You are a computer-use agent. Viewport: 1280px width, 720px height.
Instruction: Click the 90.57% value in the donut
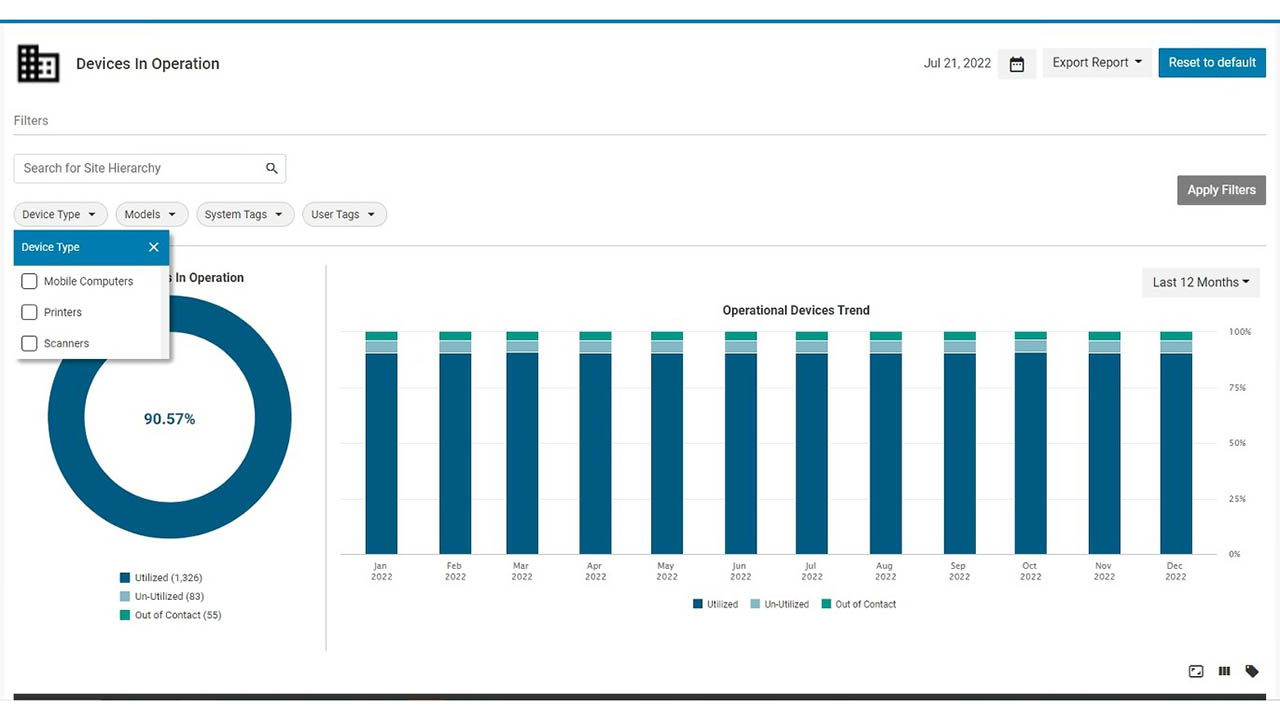coord(169,419)
